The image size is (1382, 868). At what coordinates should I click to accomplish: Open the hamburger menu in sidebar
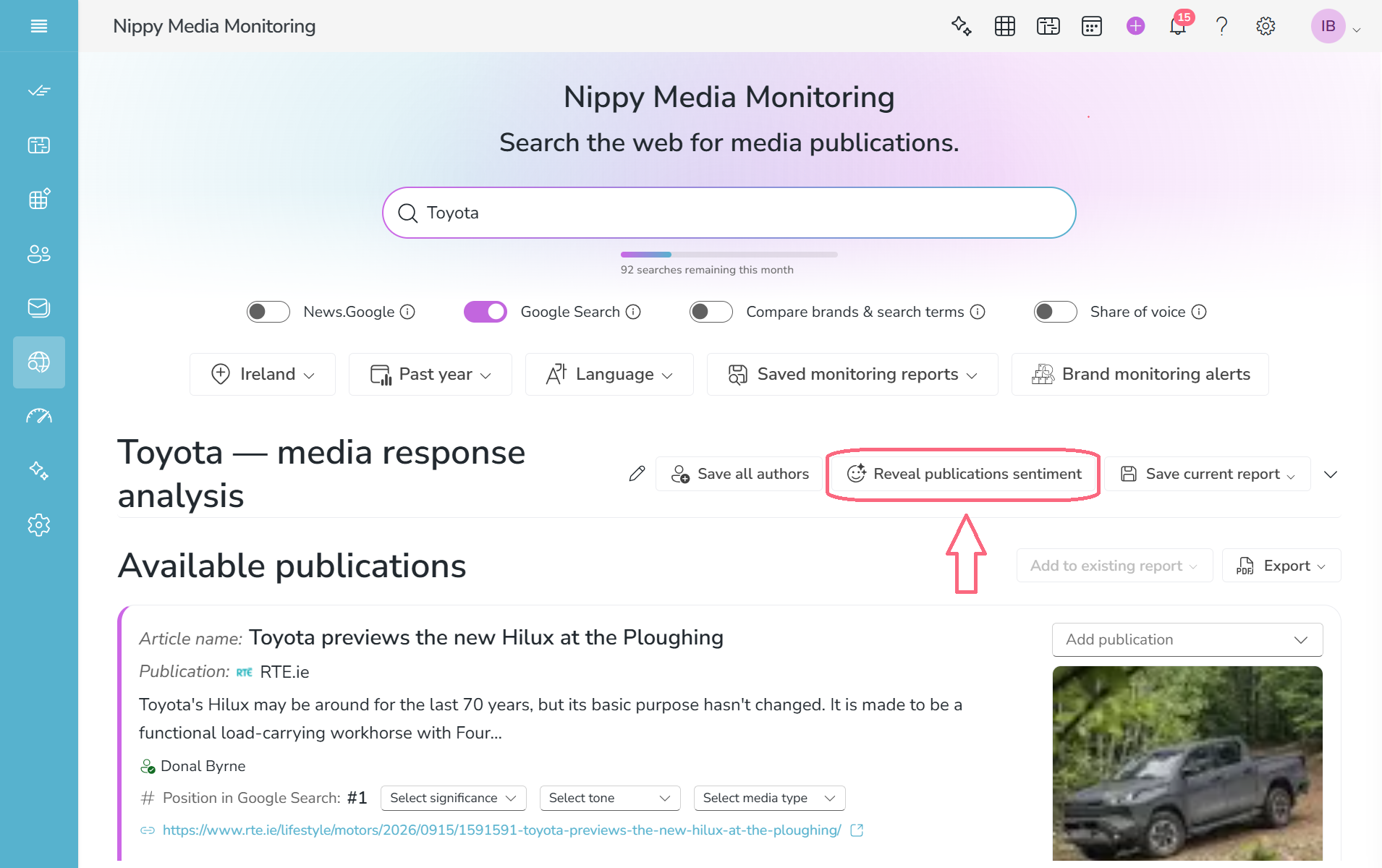(x=39, y=26)
